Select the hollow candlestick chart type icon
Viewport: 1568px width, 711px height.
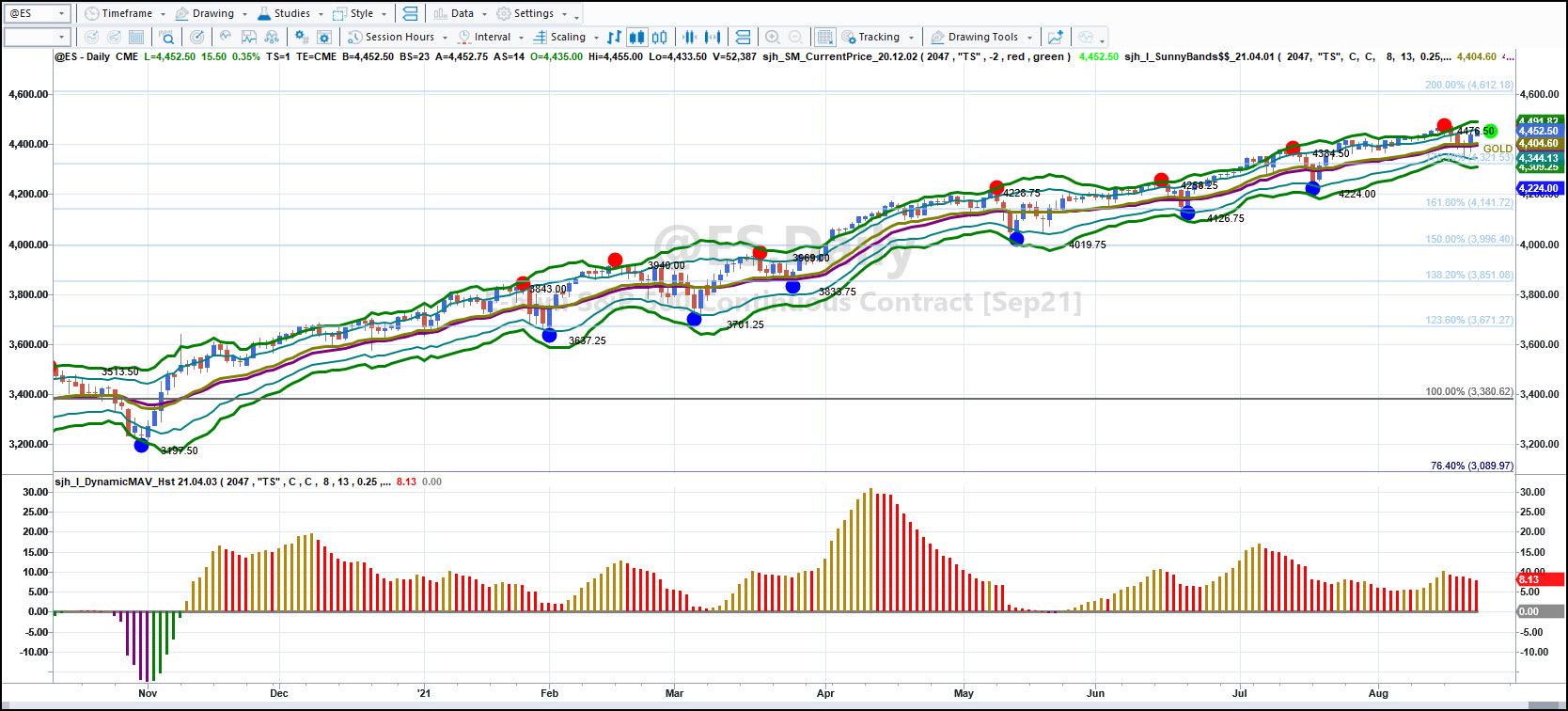pyautogui.click(x=660, y=38)
